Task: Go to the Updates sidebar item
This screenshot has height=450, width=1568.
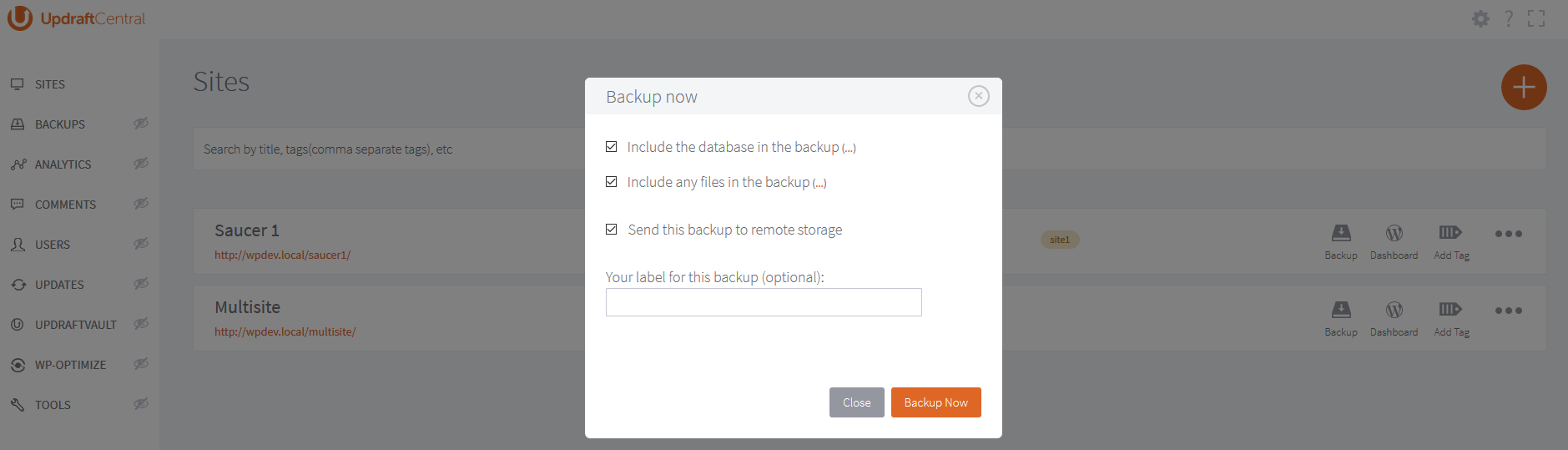Action: pyautogui.click(x=59, y=285)
